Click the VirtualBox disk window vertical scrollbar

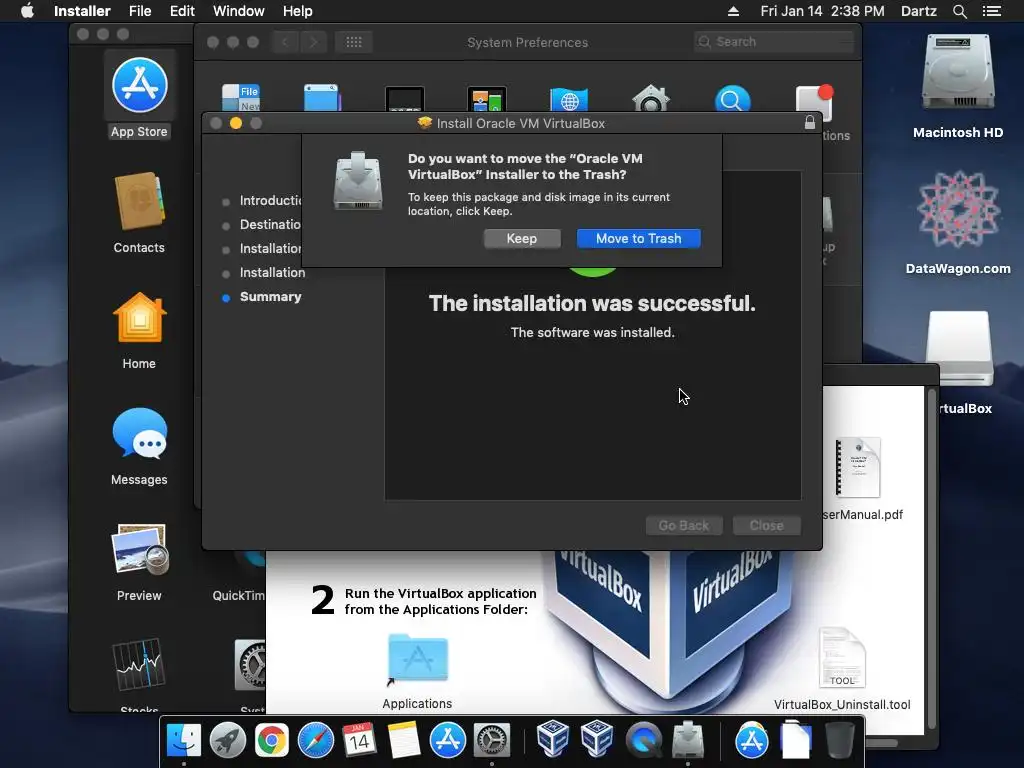pos(932,558)
